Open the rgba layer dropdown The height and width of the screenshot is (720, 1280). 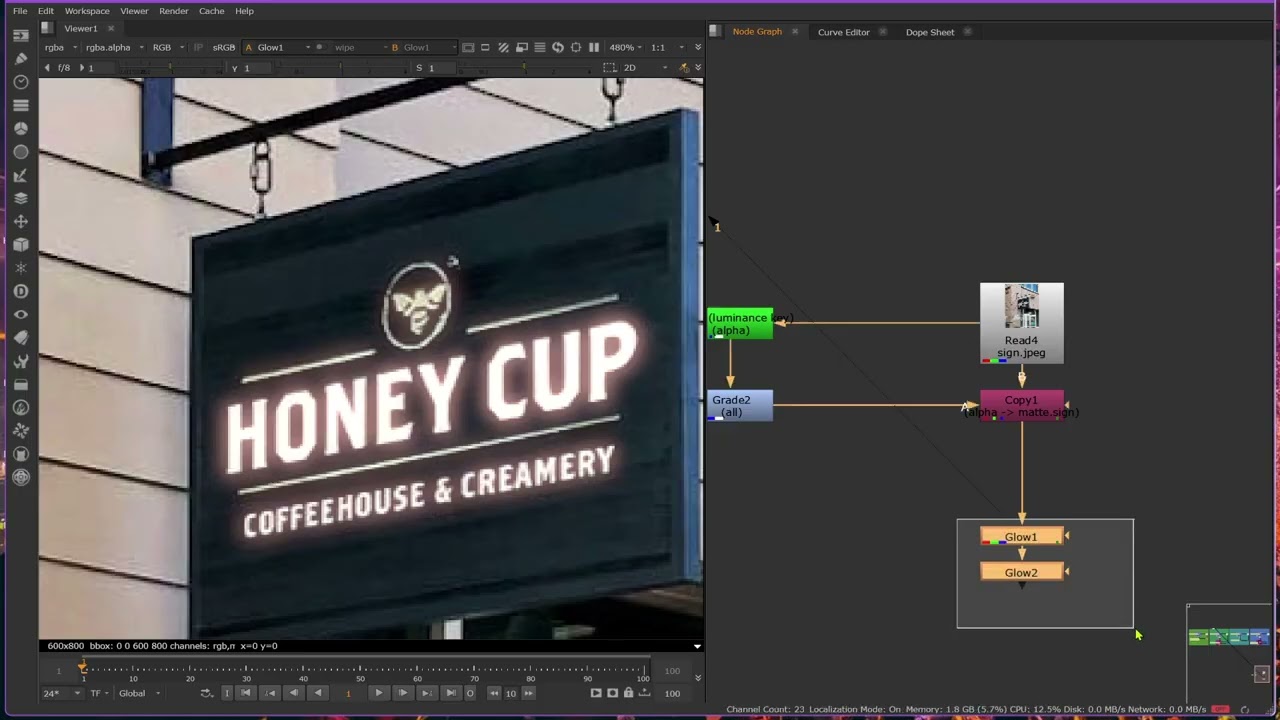click(60, 47)
